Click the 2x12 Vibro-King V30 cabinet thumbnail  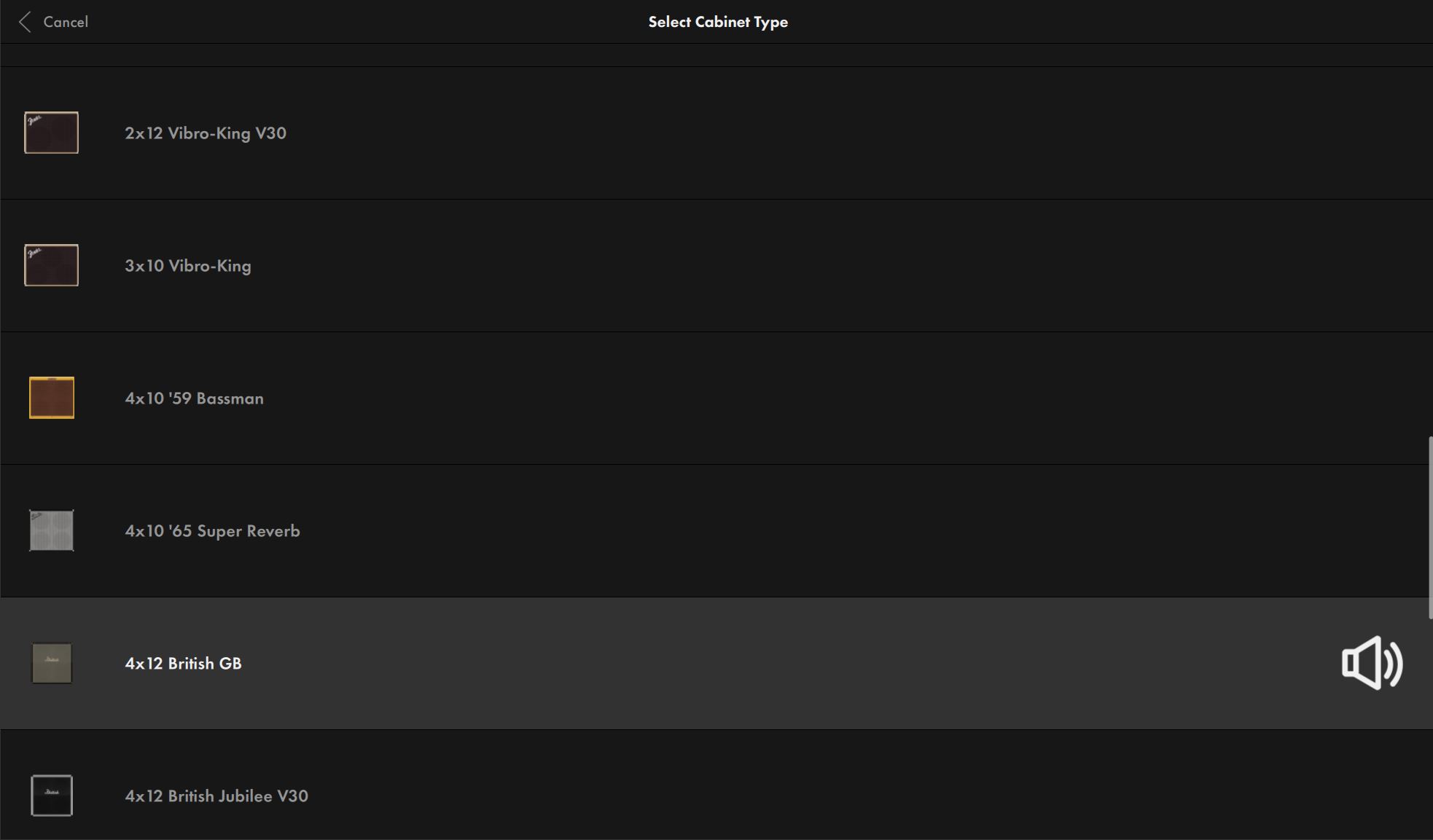(x=51, y=133)
